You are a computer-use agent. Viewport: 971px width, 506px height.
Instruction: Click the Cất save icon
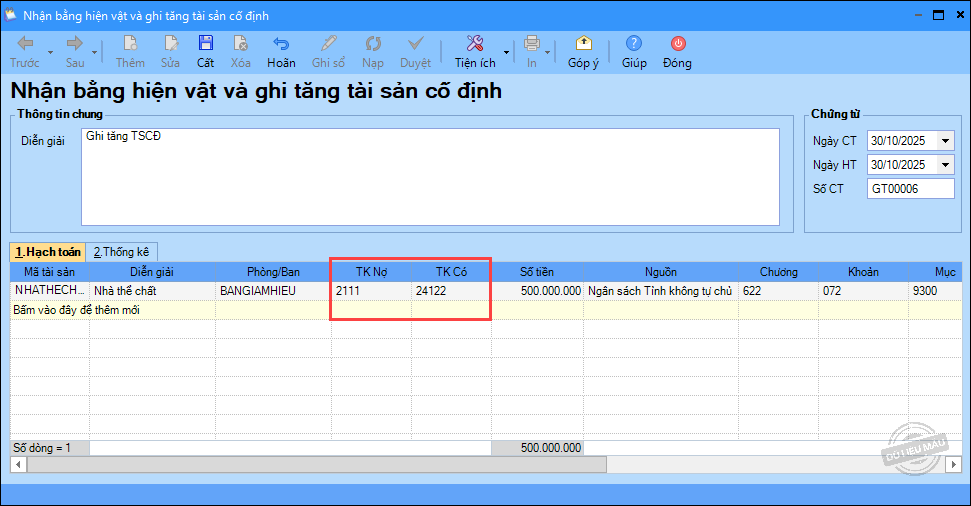point(205,44)
